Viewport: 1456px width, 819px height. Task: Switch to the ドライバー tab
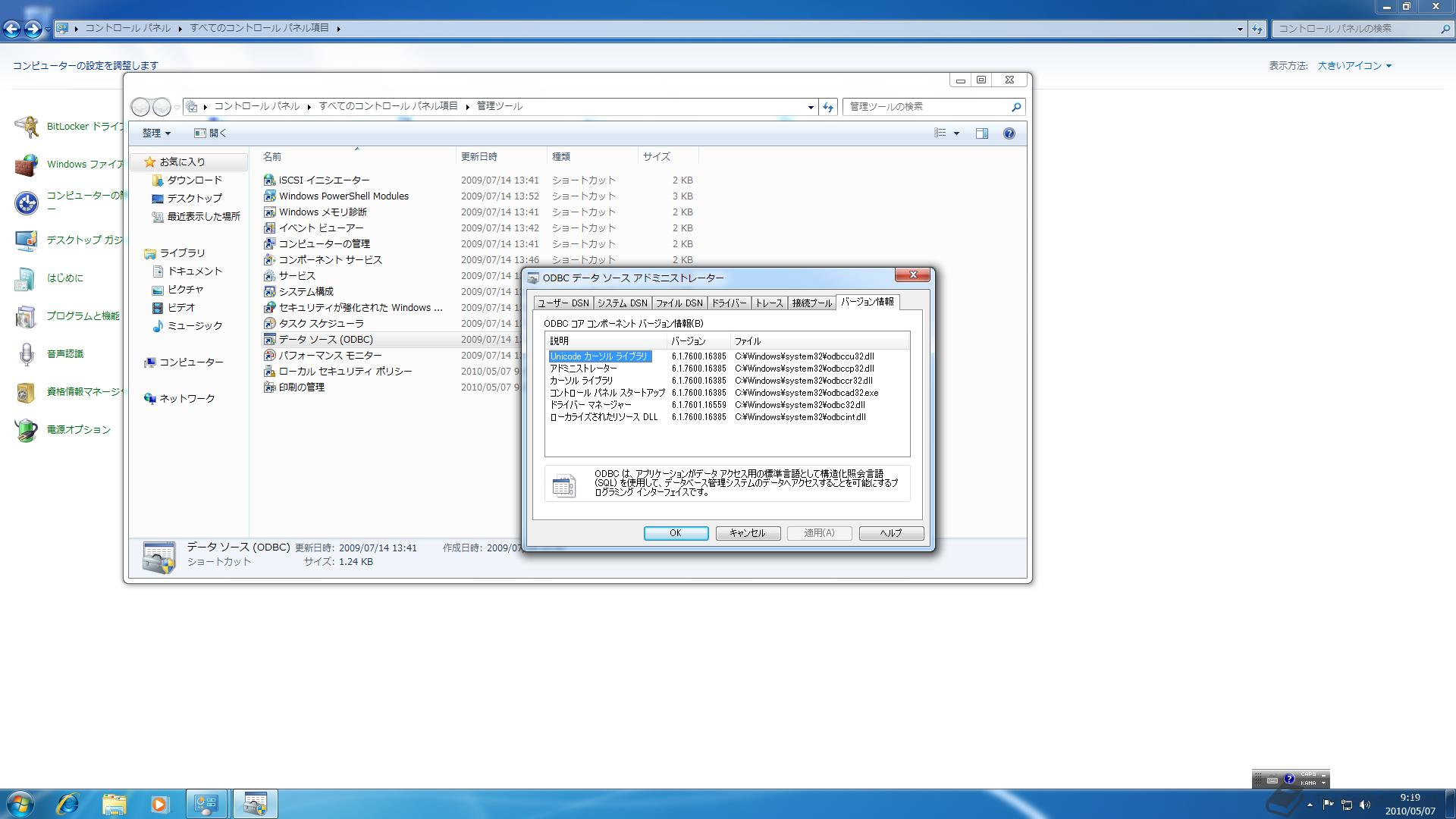point(729,303)
